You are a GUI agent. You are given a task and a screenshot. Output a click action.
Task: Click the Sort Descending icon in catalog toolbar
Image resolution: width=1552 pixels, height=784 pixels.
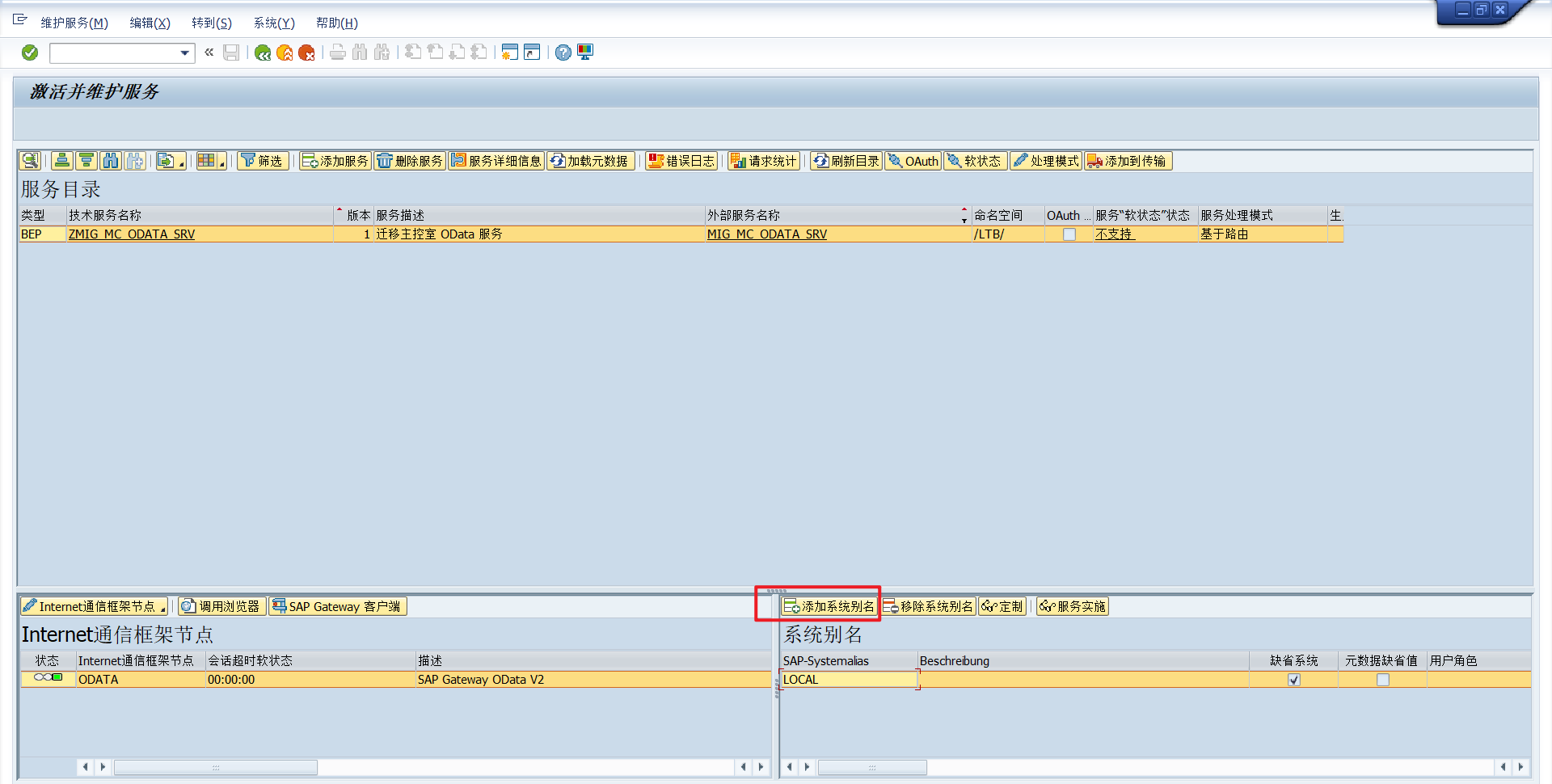(86, 161)
